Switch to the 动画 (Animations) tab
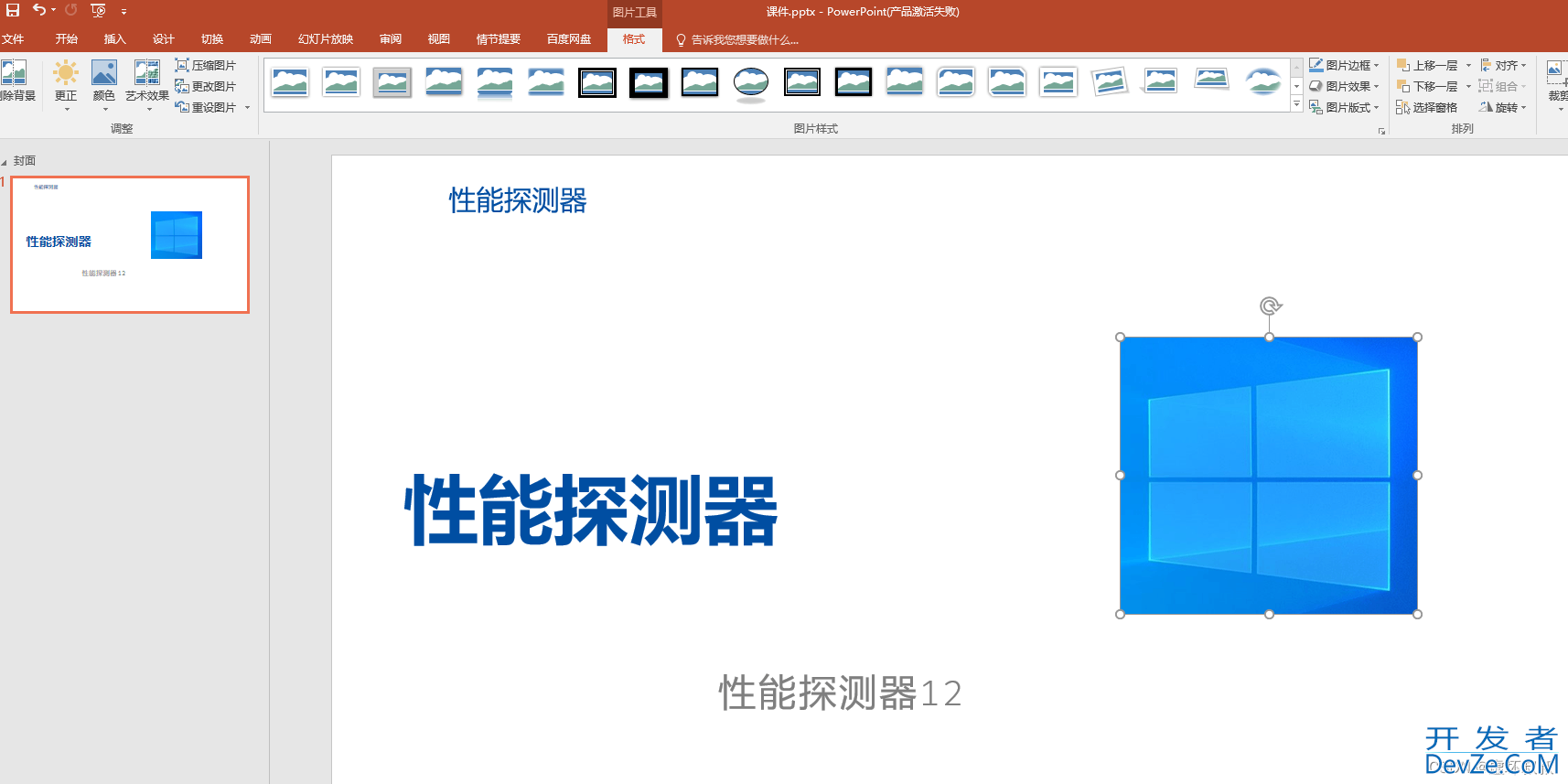Image resolution: width=1568 pixels, height=784 pixels. click(x=261, y=39)
